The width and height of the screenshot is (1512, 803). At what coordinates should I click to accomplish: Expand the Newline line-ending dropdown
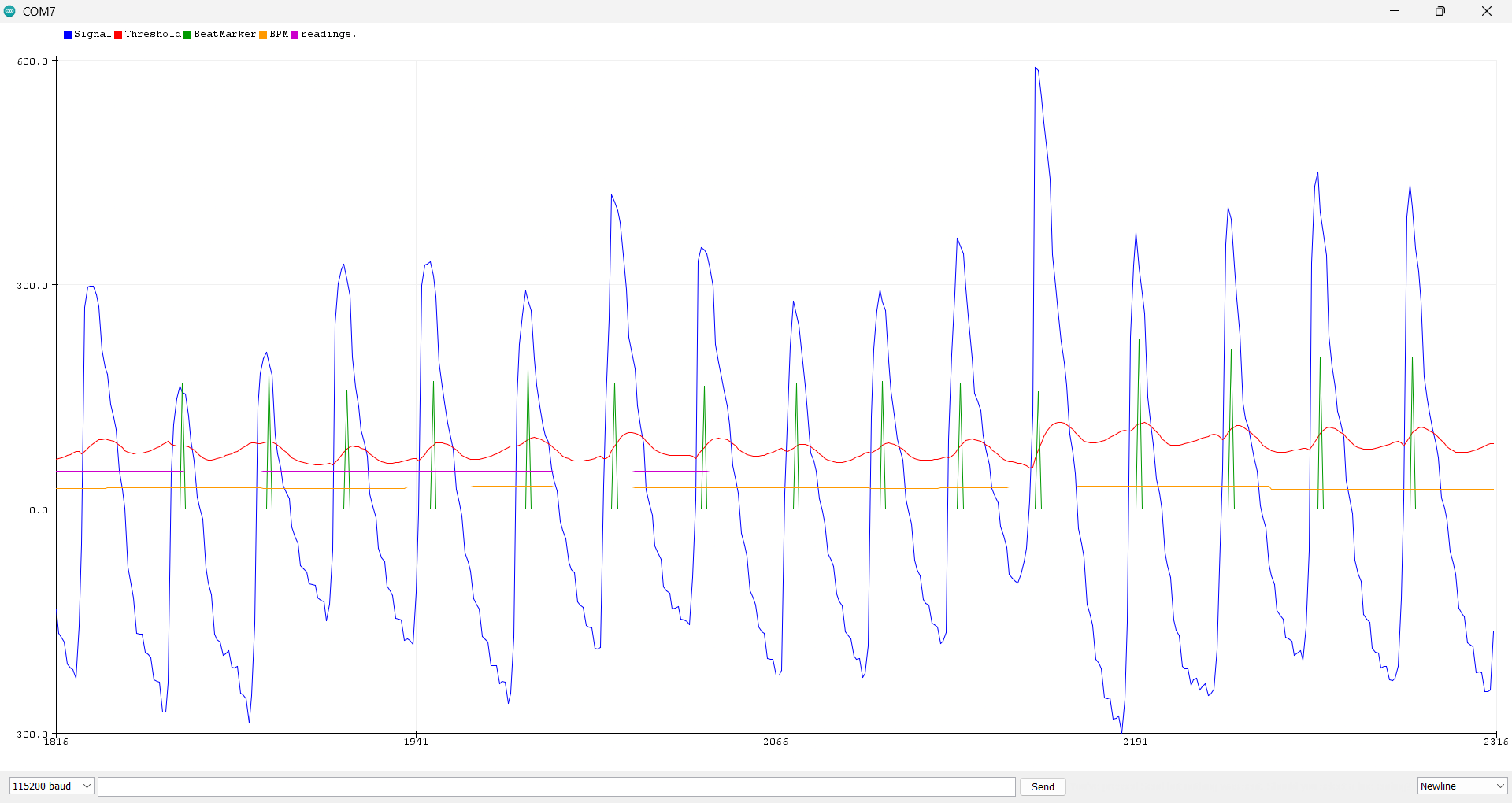click(1462, 786)
